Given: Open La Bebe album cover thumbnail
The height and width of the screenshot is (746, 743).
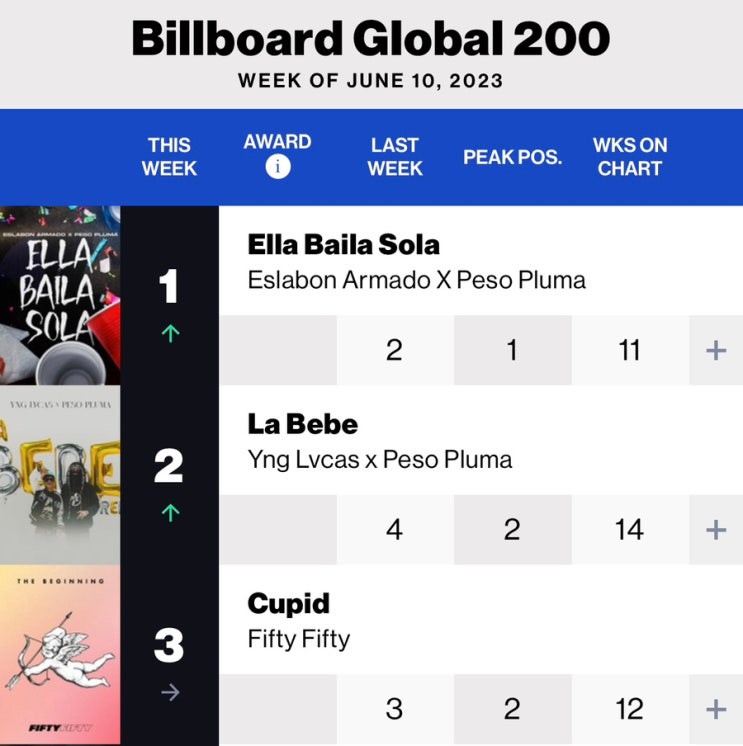Looking at the screenshot, I should 60,475.
